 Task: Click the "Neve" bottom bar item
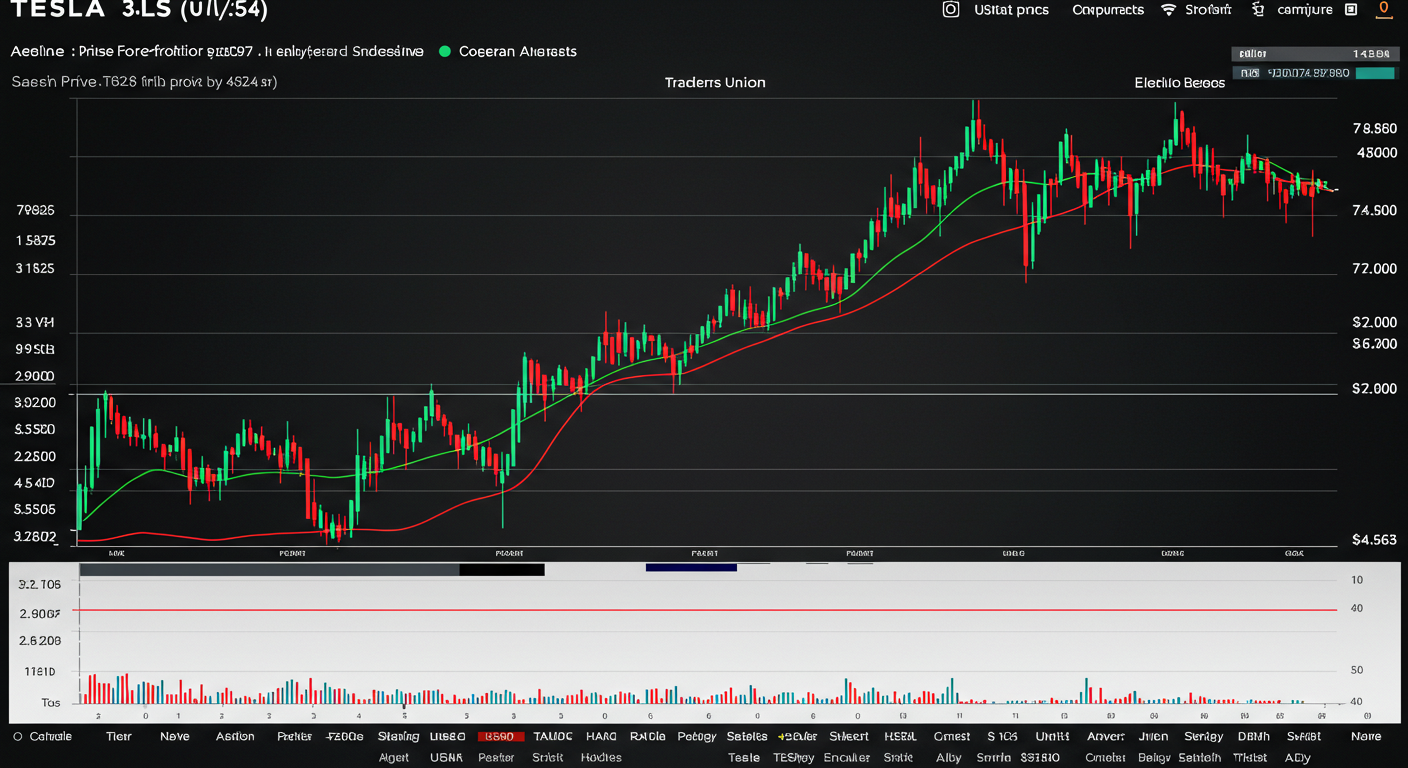(x=174, y=736)
